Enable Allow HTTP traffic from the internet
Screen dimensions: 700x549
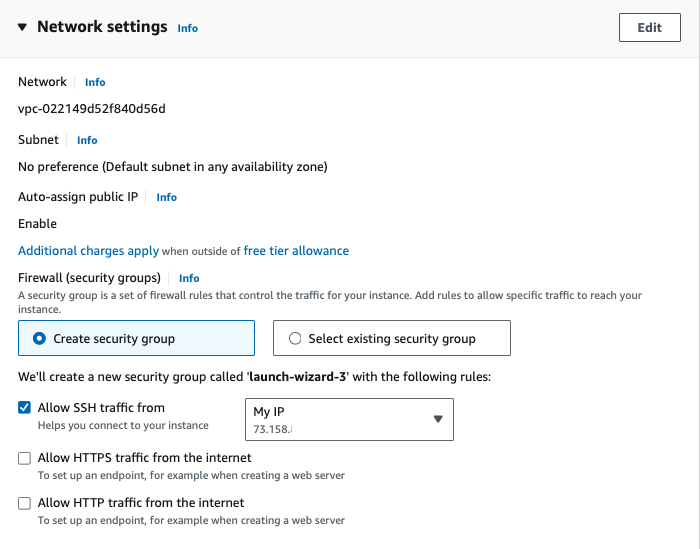coord(25,503)
